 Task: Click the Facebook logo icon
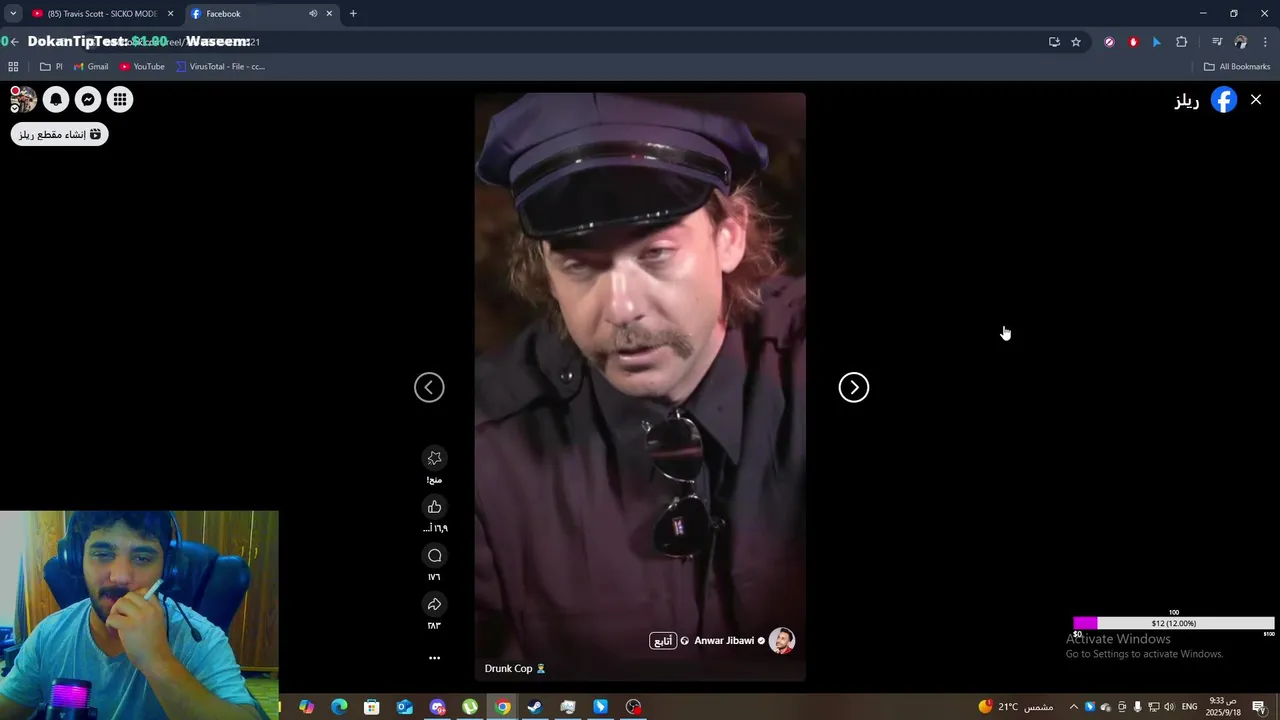coord(1224,100)
